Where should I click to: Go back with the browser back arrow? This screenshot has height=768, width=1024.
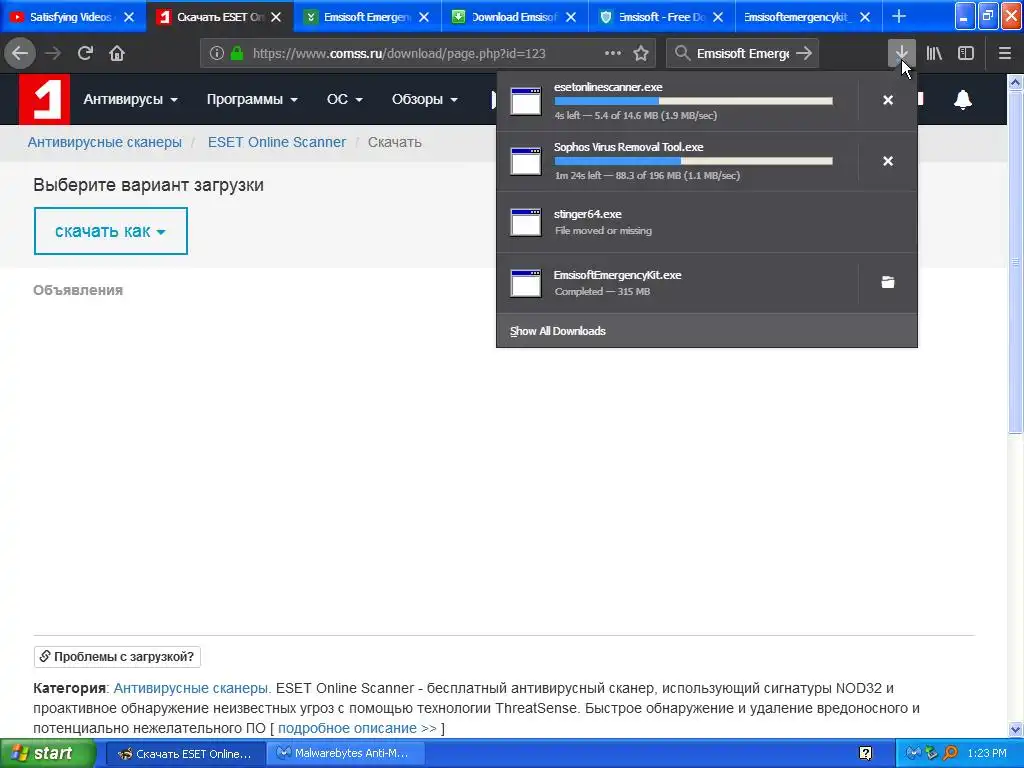pyautogui.click(x=20, y=53)
